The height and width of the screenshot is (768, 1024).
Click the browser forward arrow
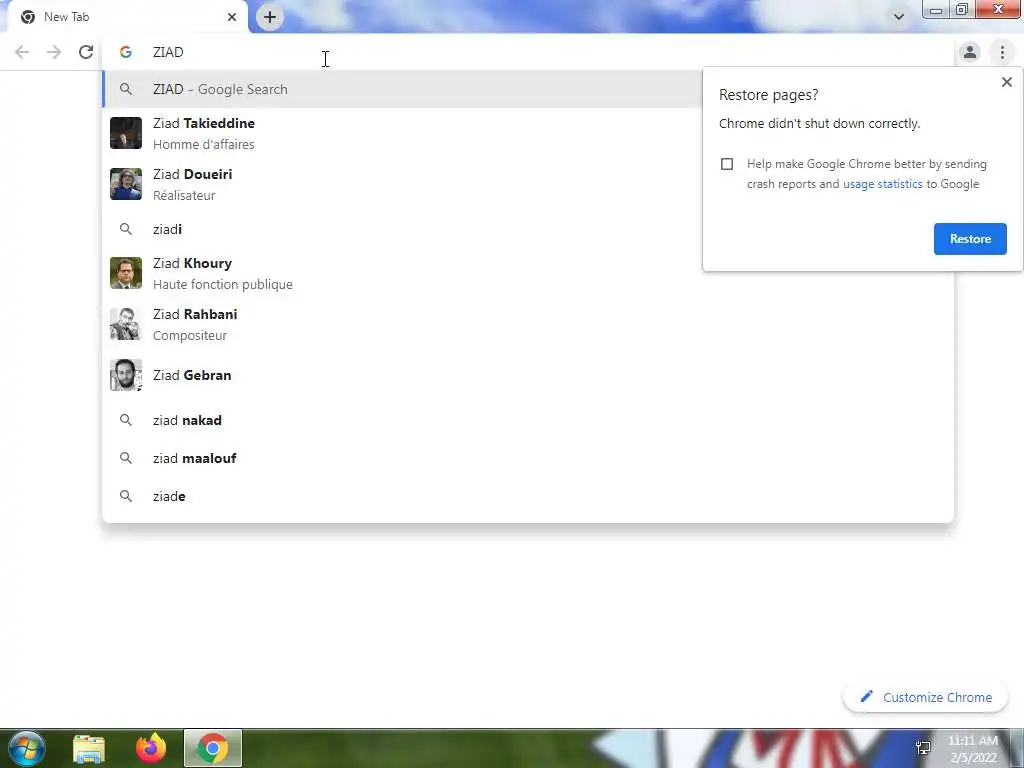point(54,52)
